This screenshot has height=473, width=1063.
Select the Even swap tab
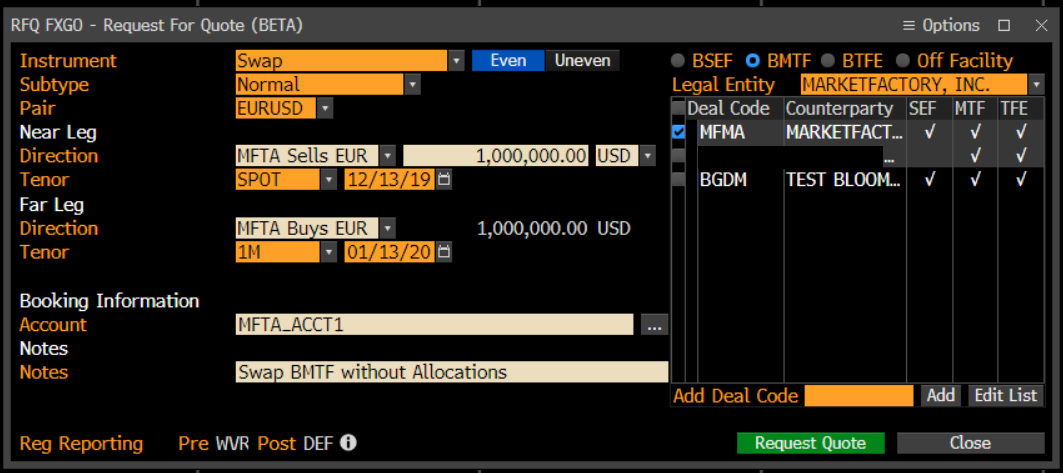tap(508, 61)
